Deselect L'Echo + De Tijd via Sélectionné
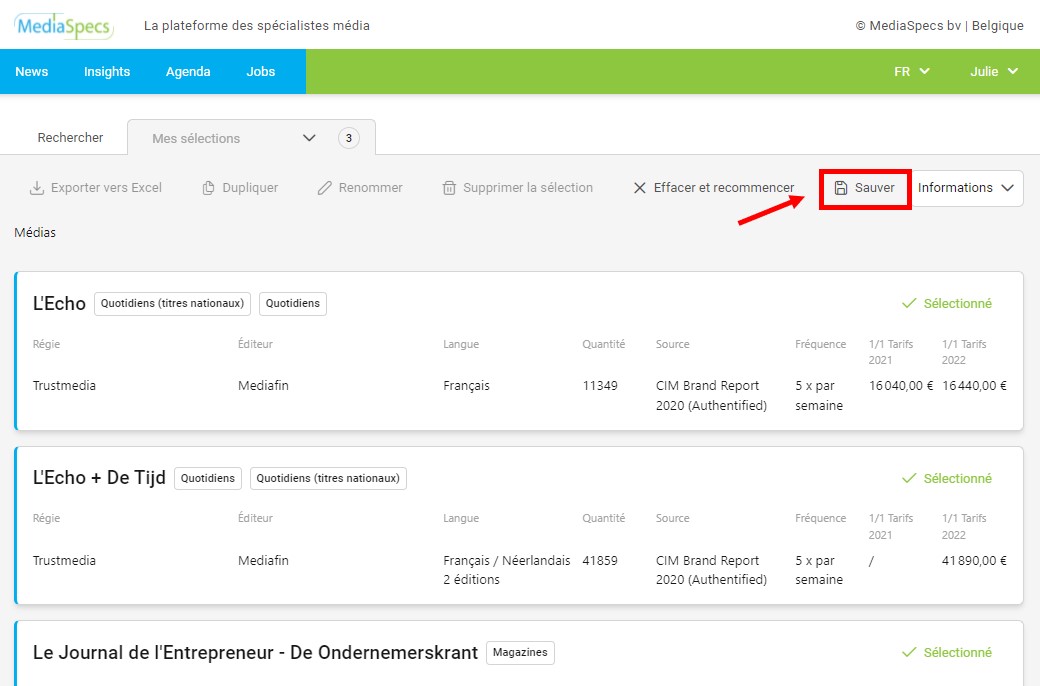 947,478
